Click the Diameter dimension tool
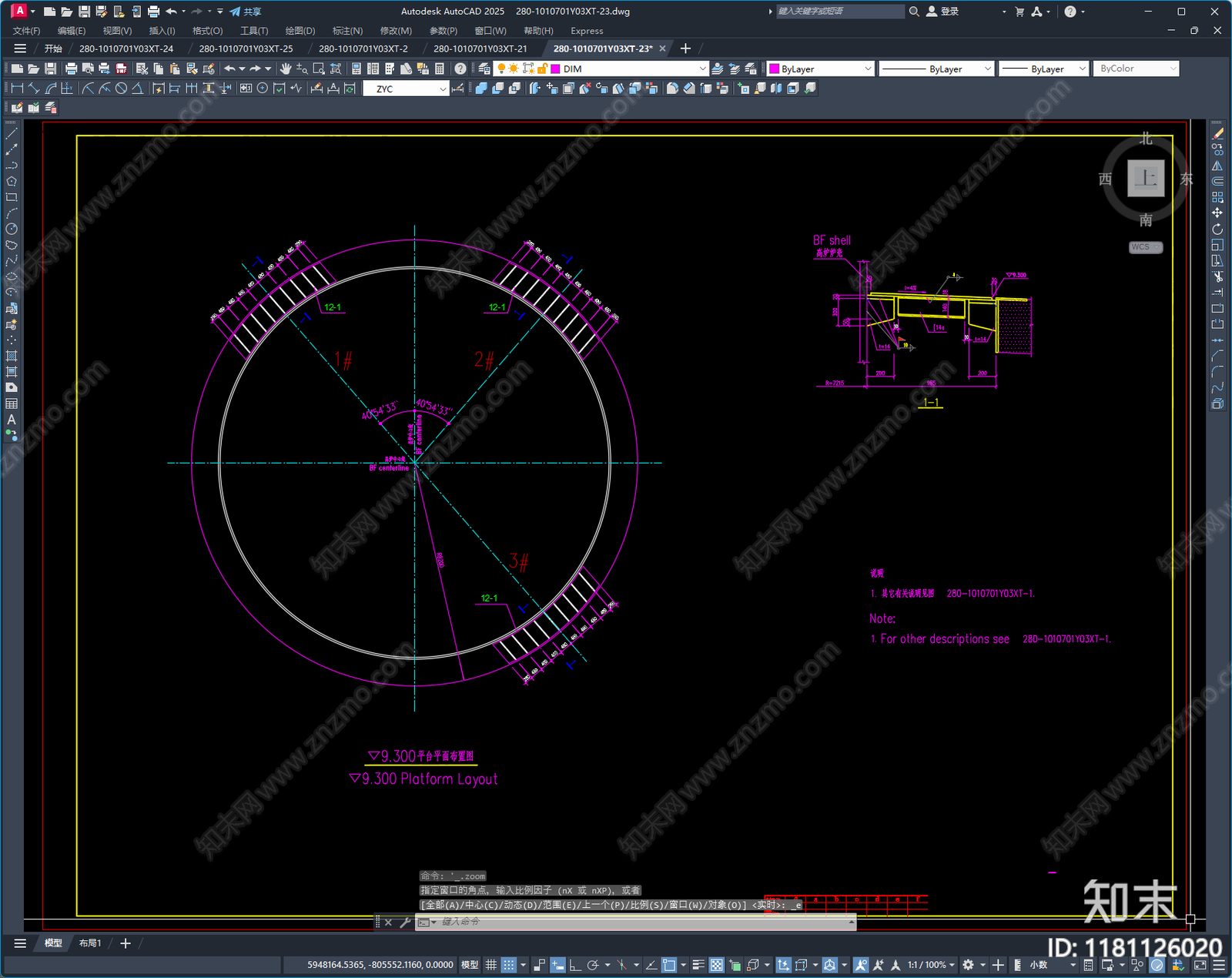The width and height of the screenshot is (1232, 978). tap(121, 89)
